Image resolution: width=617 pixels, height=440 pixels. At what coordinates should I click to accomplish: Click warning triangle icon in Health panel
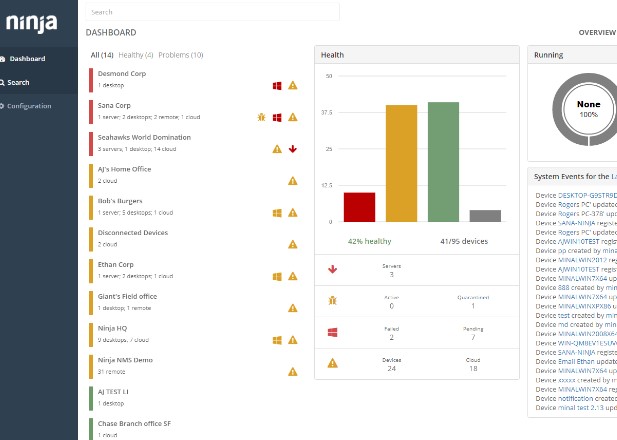333,363
